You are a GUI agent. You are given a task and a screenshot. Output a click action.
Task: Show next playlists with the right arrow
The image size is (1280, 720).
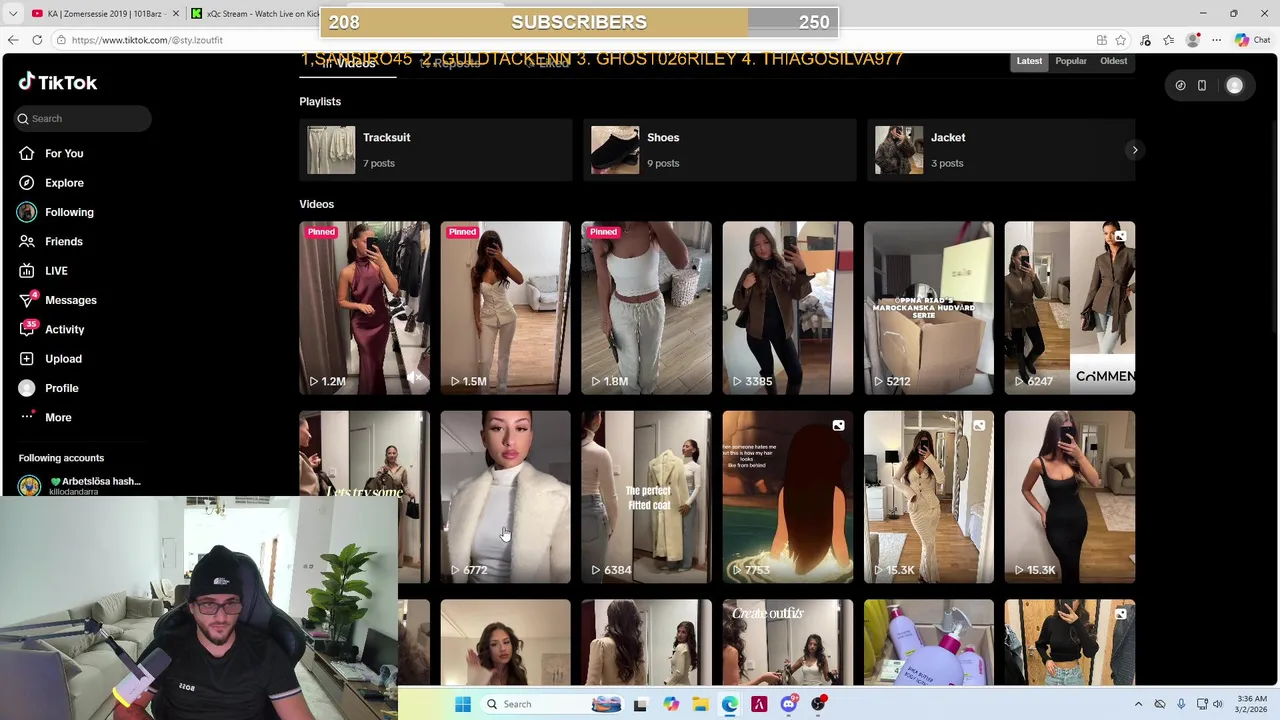click(x=1134, y=150)
